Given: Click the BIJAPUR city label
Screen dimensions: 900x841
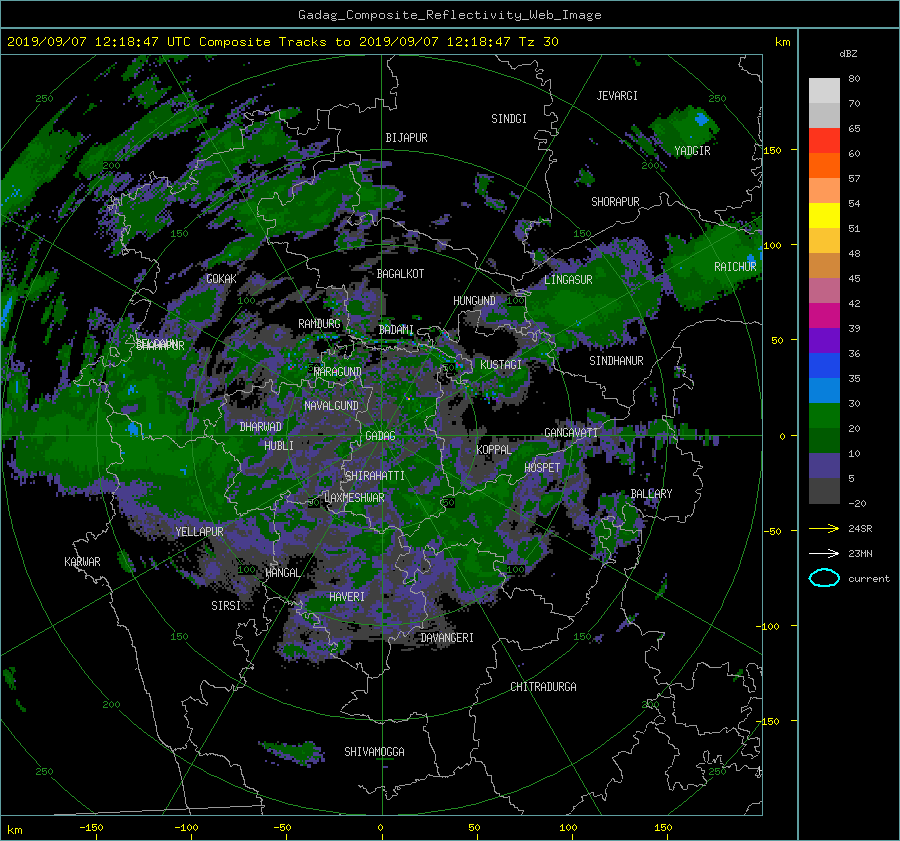Looking at the screenshot, I should tap(406, 138).
